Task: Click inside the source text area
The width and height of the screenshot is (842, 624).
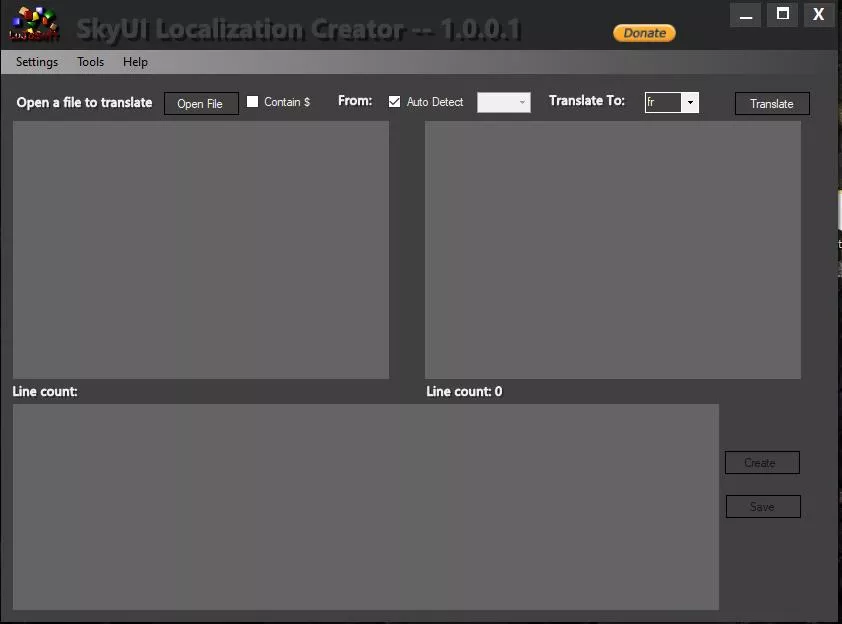Action: (x=201, y=250)
